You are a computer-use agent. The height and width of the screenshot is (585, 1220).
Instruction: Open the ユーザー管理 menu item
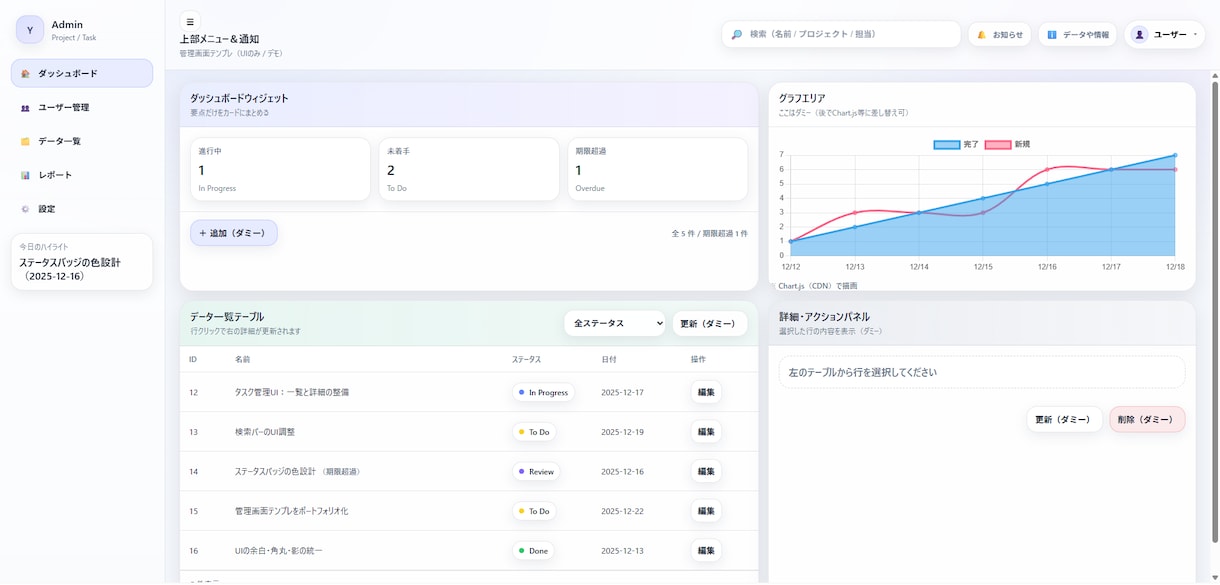coord(82,107)
